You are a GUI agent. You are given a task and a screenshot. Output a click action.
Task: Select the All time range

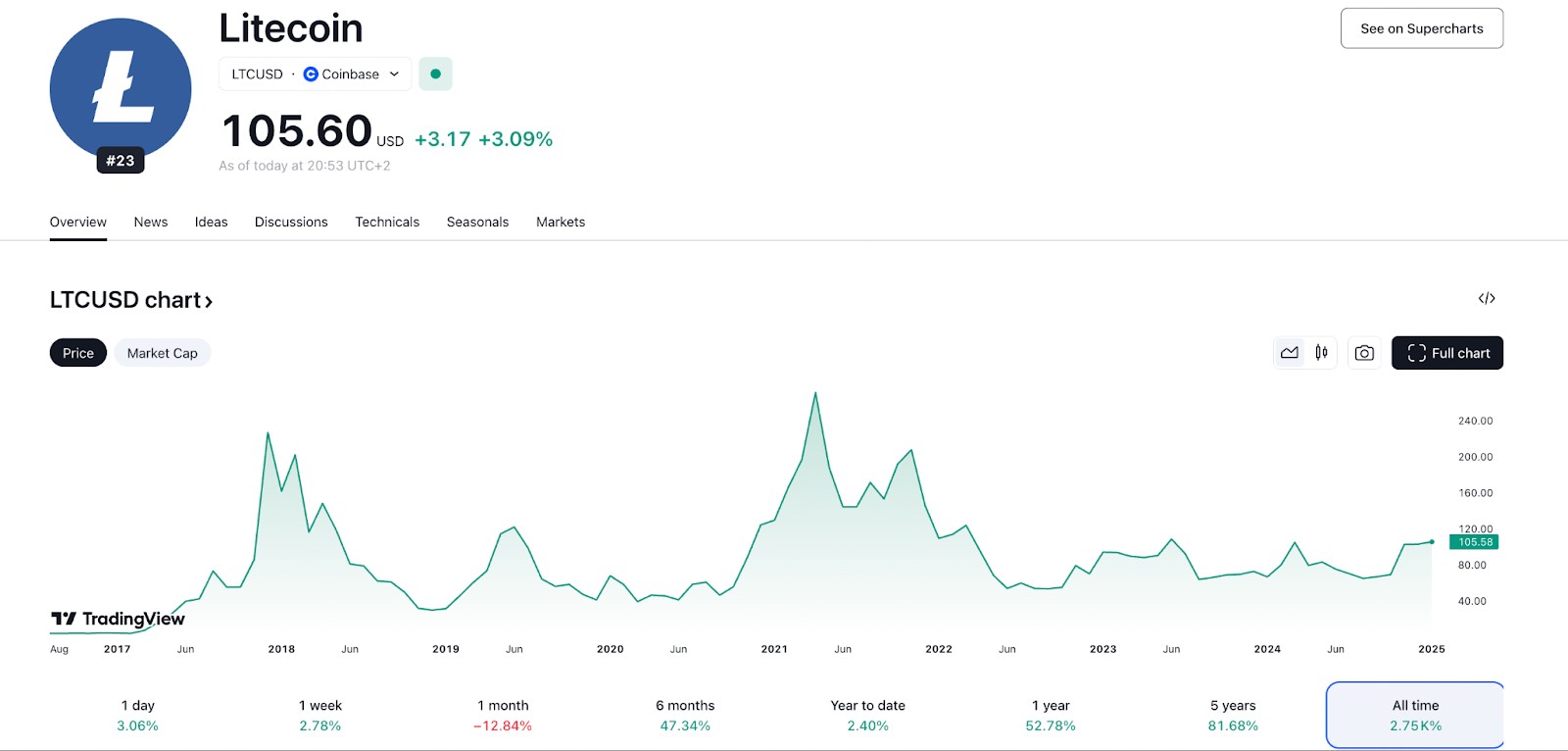[x=1415, y=716]
